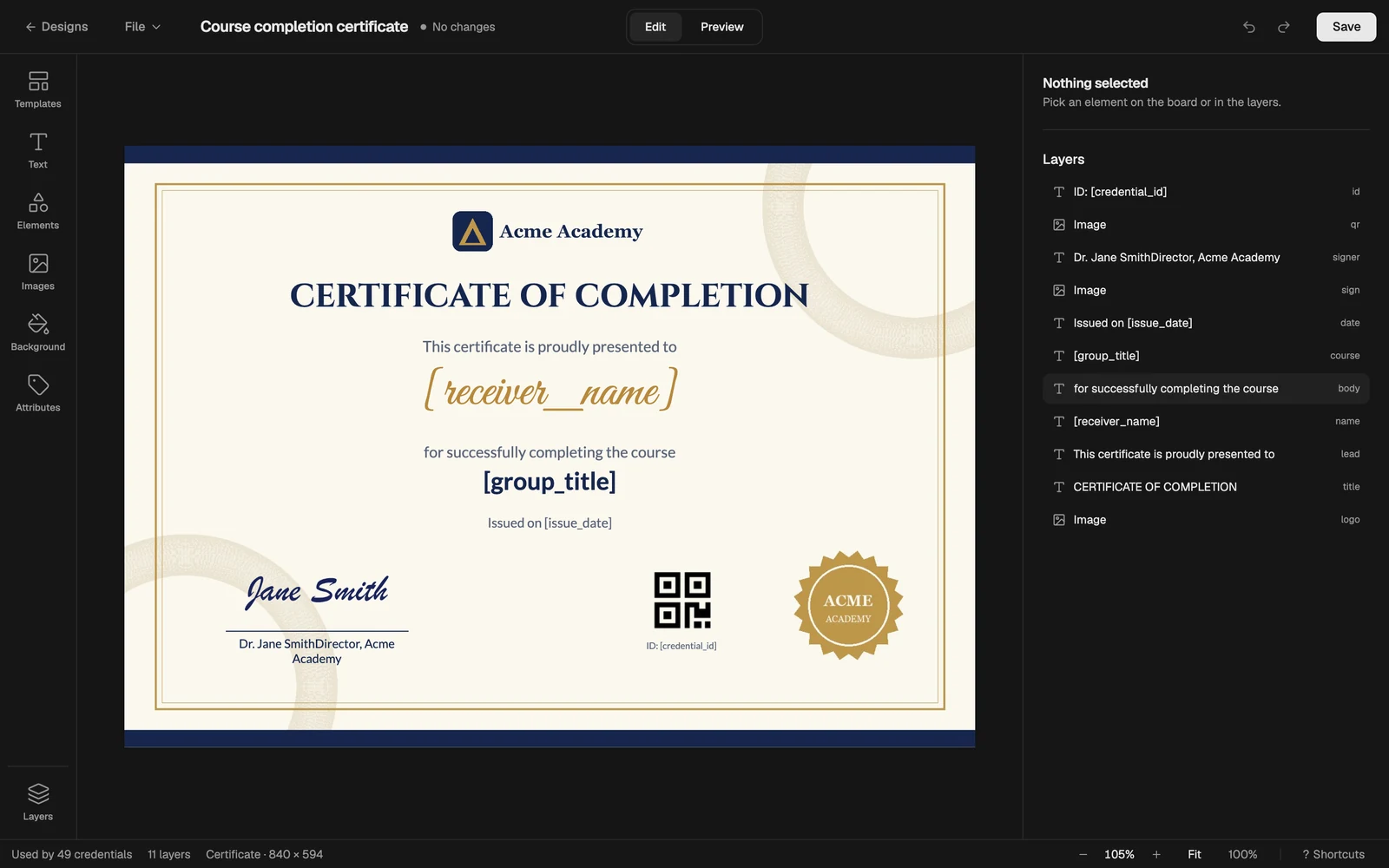Click the 105% zoom value
The height and width of the screenshot is (868, 1389).
click(1119, 854)
